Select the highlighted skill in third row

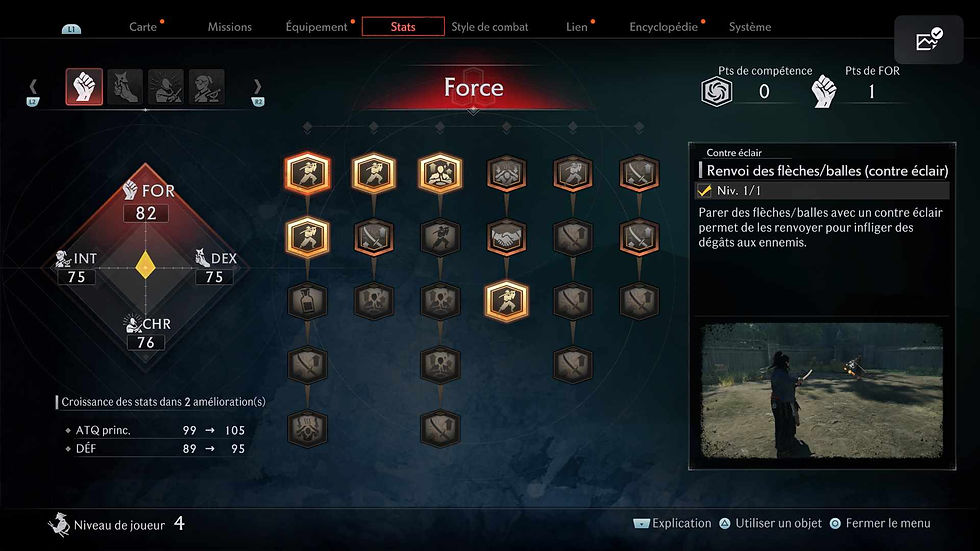[x=506, y=300]
